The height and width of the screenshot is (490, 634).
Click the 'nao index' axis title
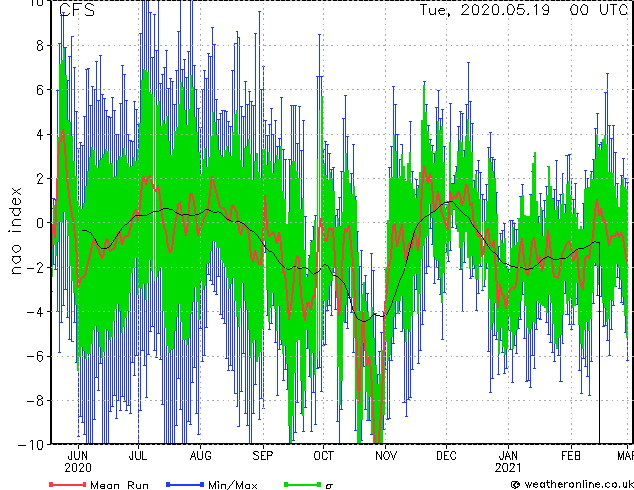[x=15, y=231]
